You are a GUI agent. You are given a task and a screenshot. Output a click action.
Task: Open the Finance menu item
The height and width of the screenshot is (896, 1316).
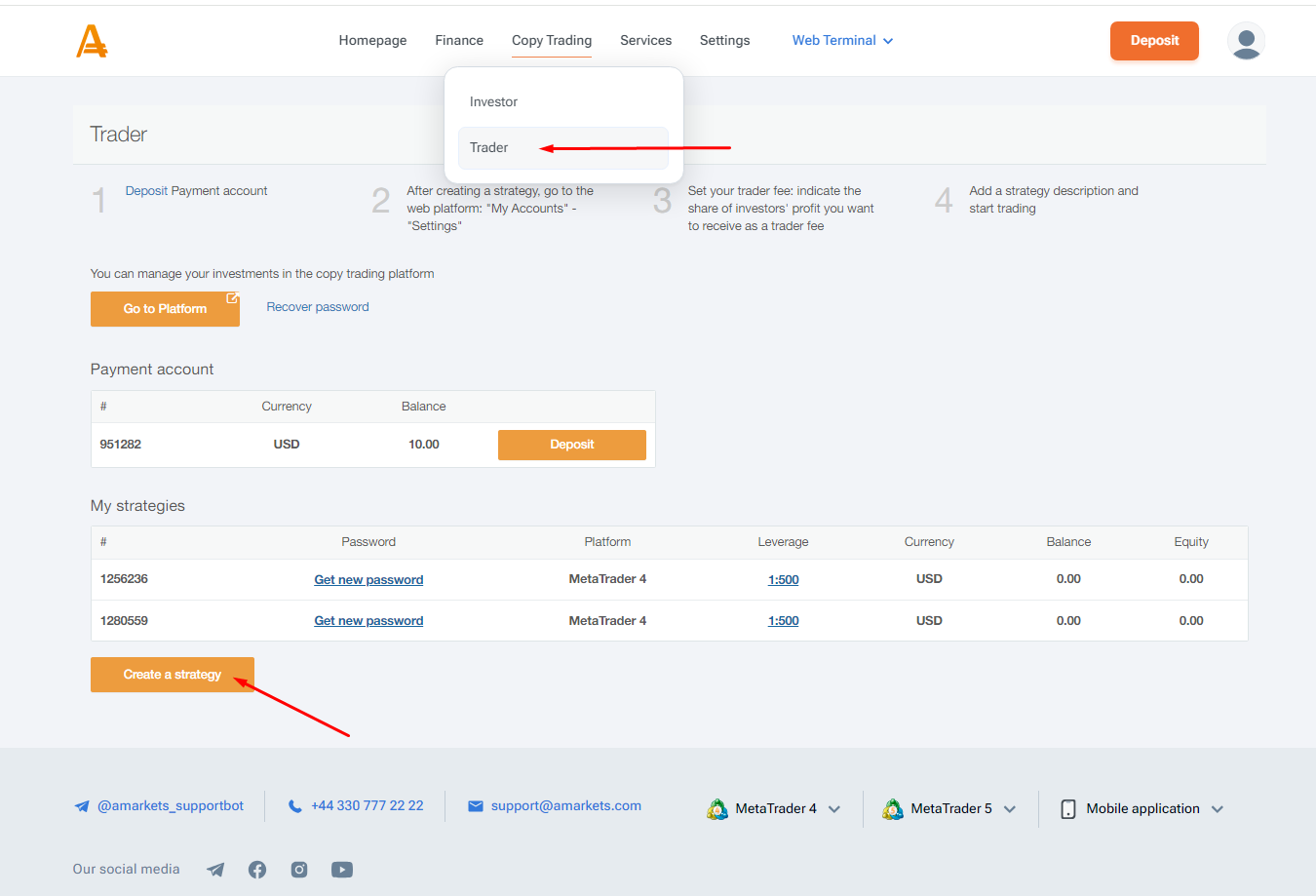click(459, 41)
